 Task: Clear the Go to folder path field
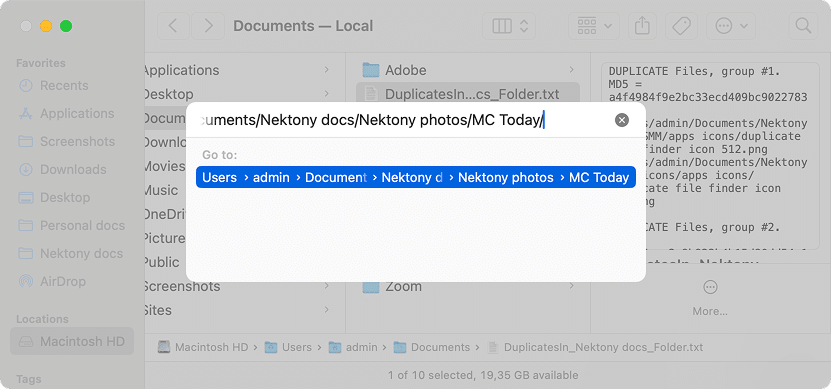[622, 120]
